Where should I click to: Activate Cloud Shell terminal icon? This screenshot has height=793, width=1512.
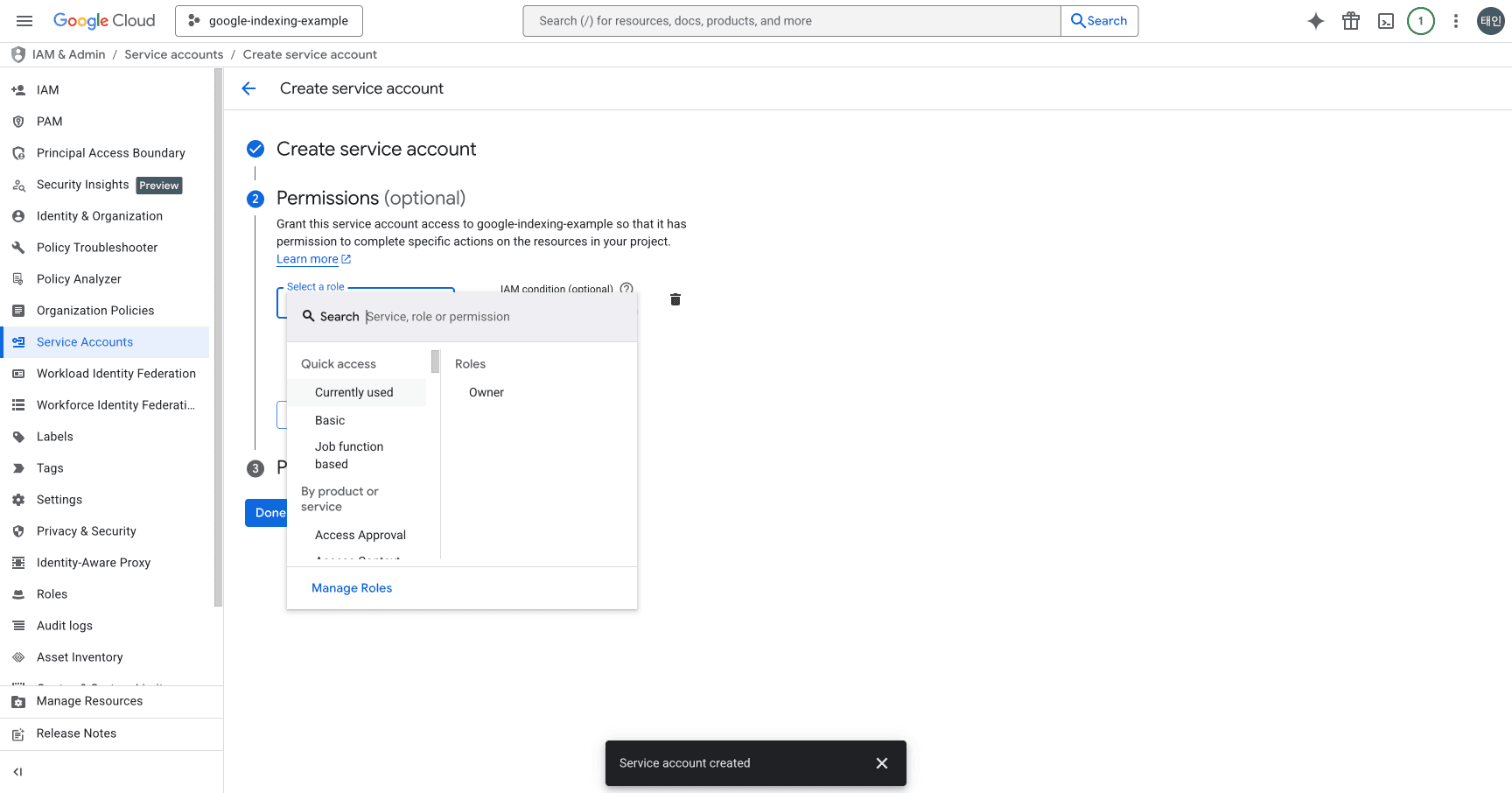(1386, 21)
